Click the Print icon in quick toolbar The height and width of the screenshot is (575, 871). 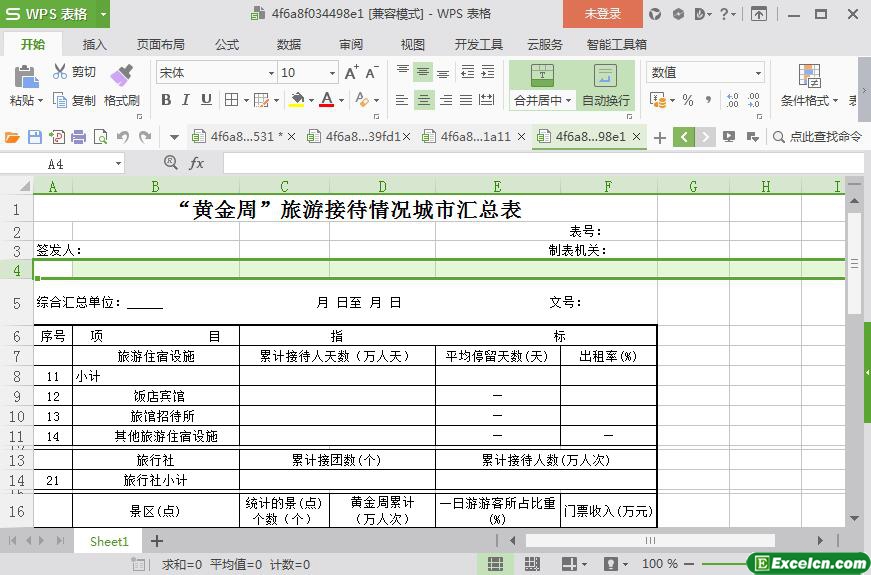[78, 137]
